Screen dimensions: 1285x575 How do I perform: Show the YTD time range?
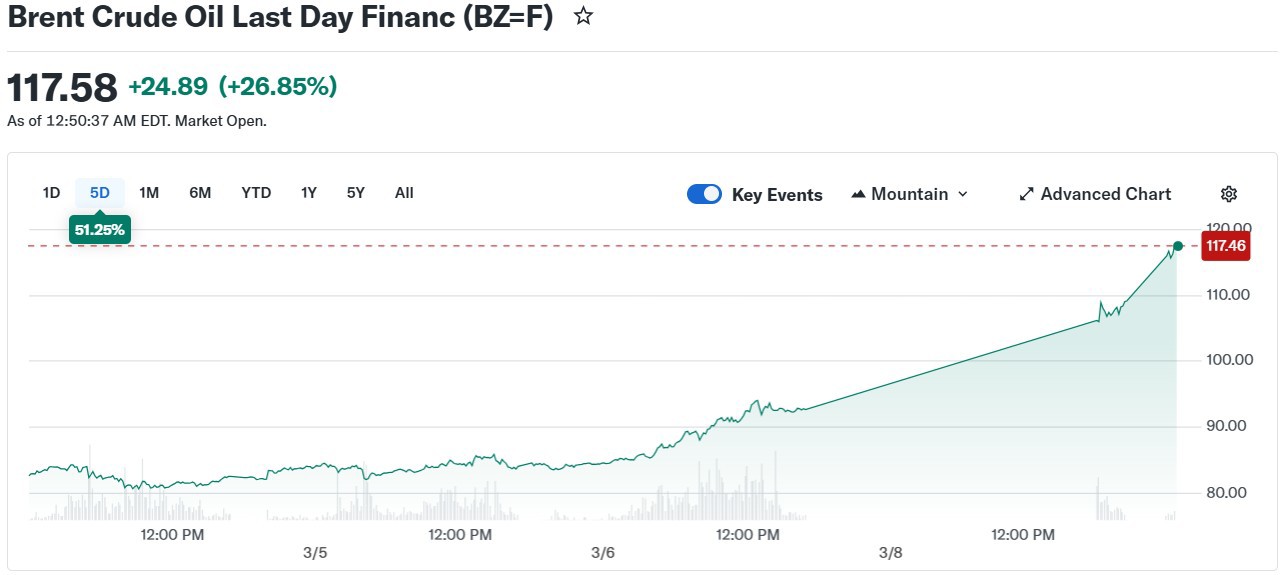[x=256, y=193]
